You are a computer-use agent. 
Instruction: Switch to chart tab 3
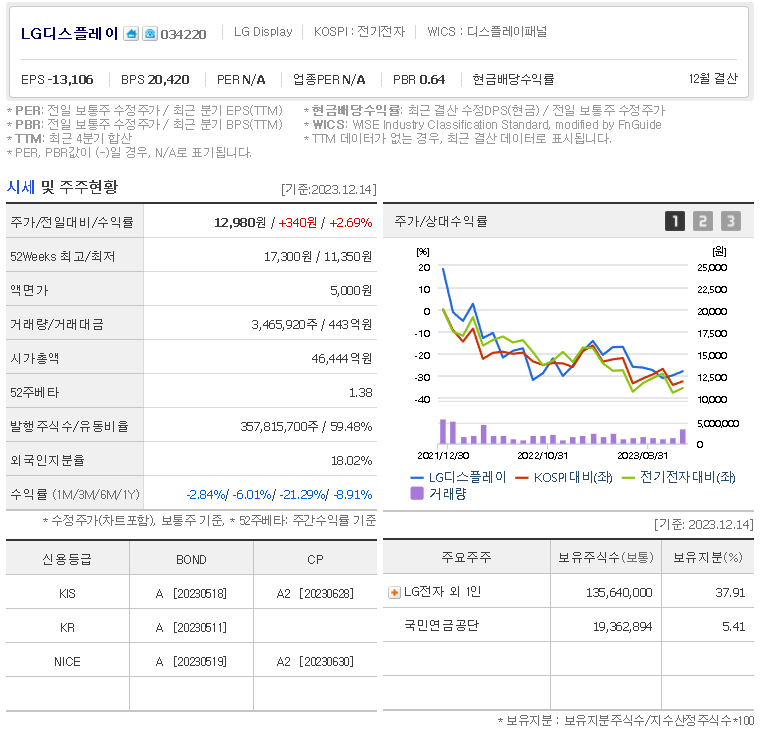pyautogui.click(x=730, y=221)
